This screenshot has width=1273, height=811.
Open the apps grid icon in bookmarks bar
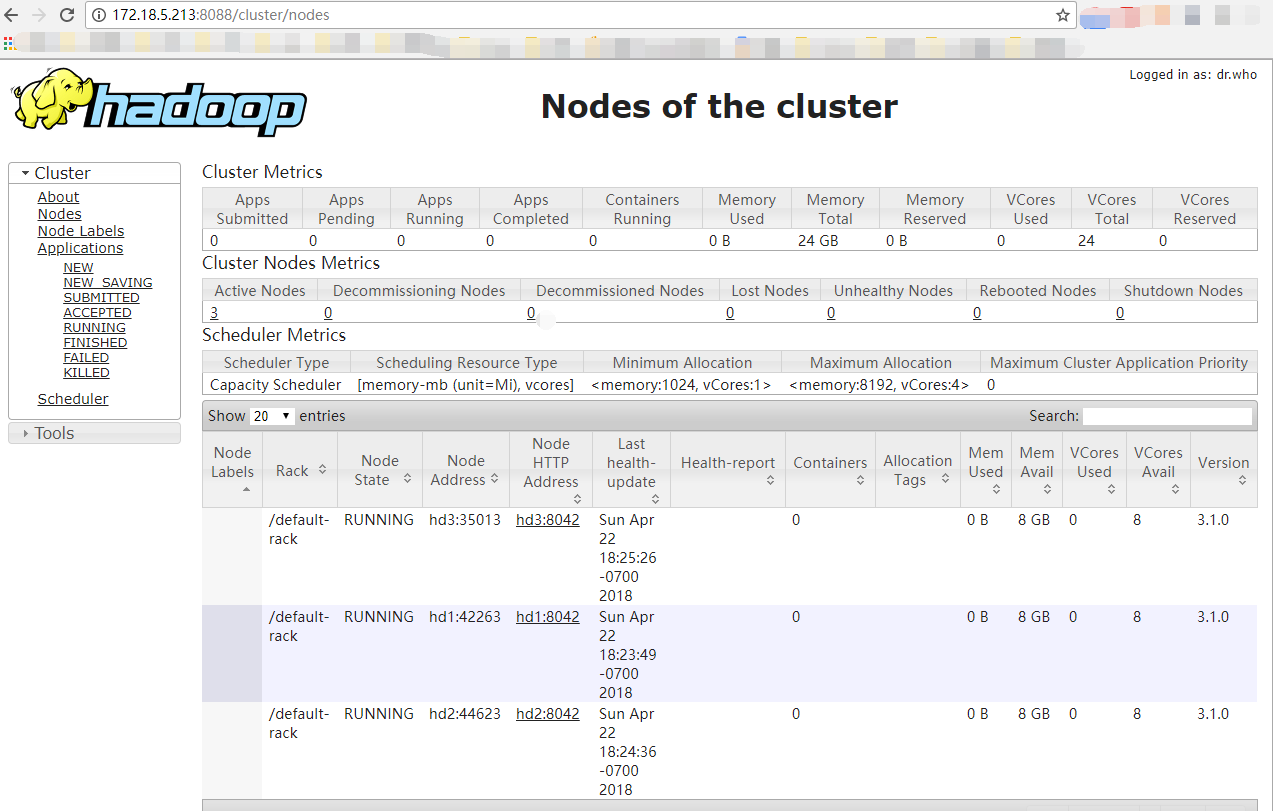click(8, 42)
